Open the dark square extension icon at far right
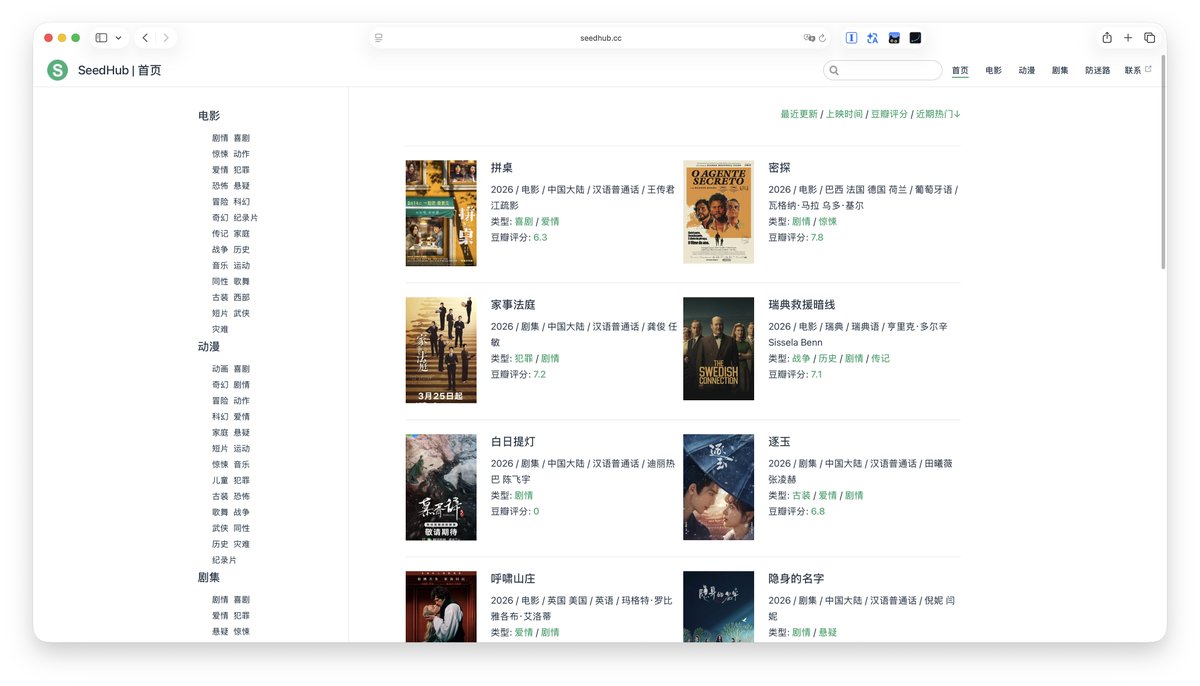Screen dimensions: 1200x686 click(x=915, y=38)
